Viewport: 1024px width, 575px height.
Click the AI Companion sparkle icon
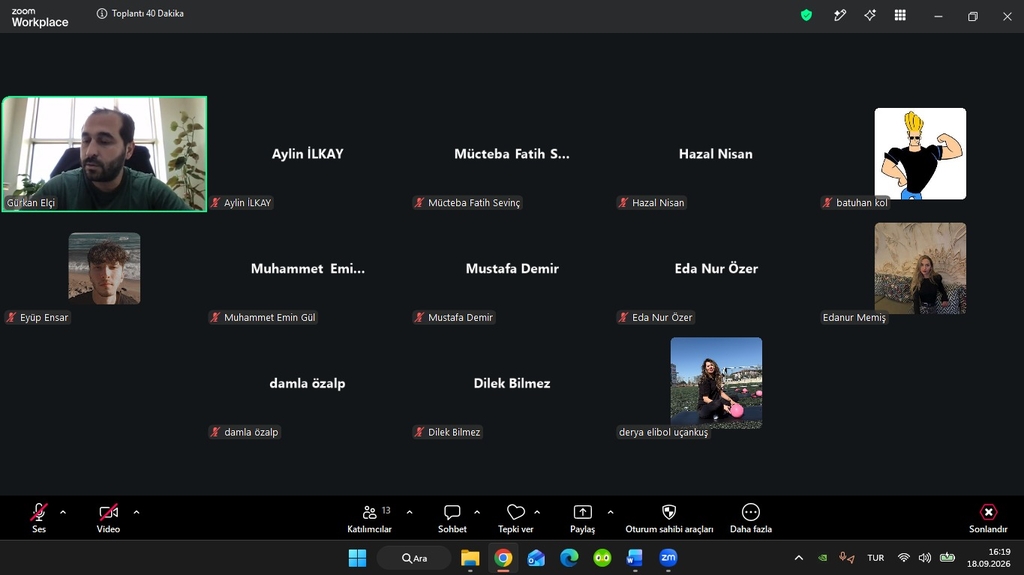(870, 16)
